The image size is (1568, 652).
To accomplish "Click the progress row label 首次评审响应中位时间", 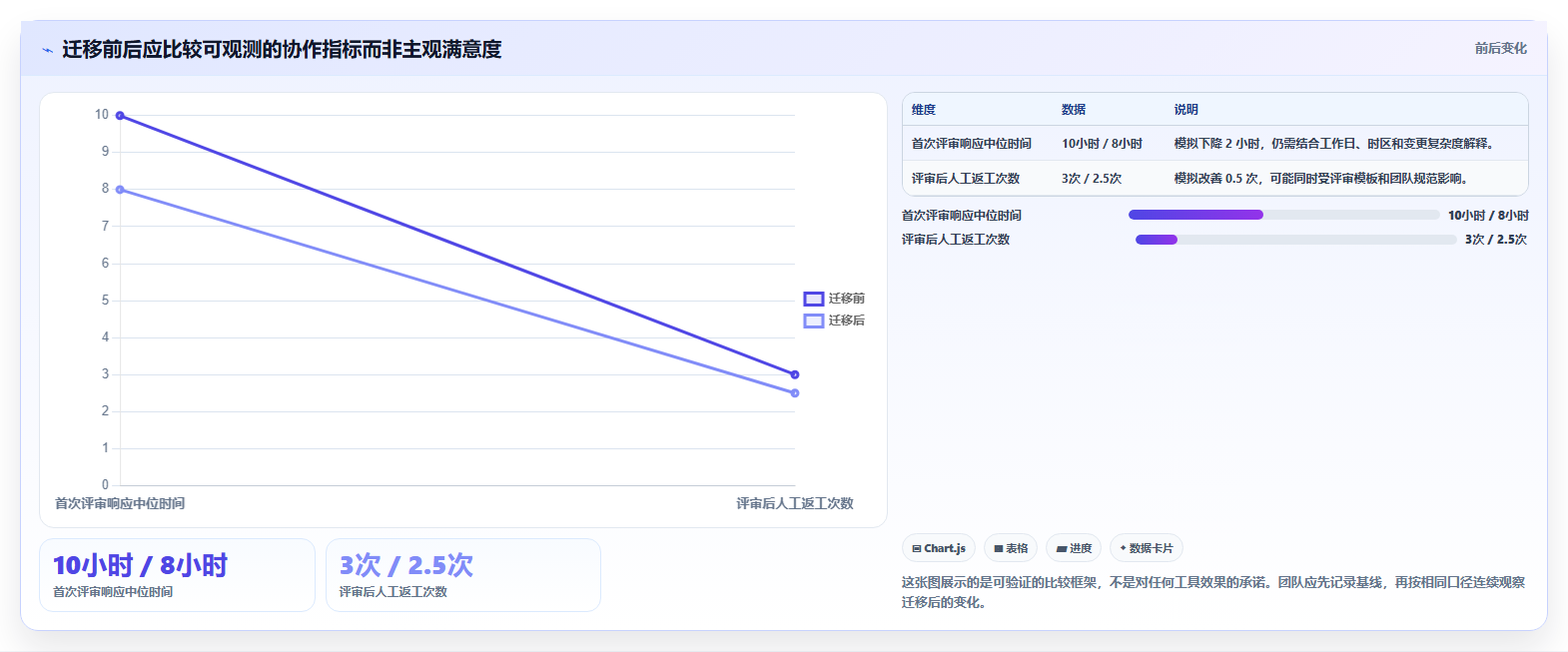I will coord(962,216).
